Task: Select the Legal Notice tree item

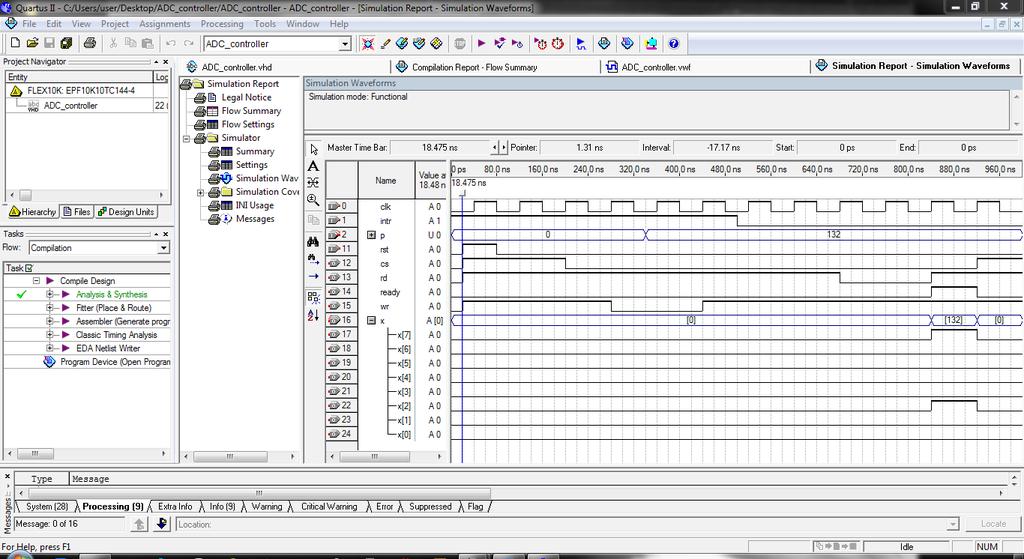Action: click(x=246, y=97)
